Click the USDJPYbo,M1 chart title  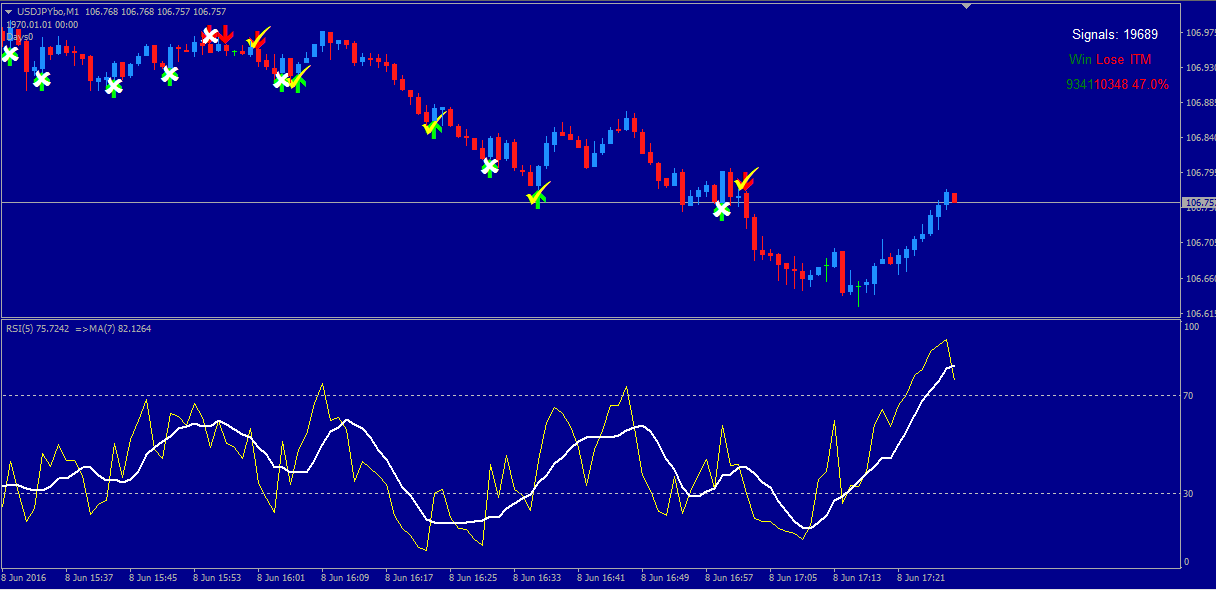point(48,11)
